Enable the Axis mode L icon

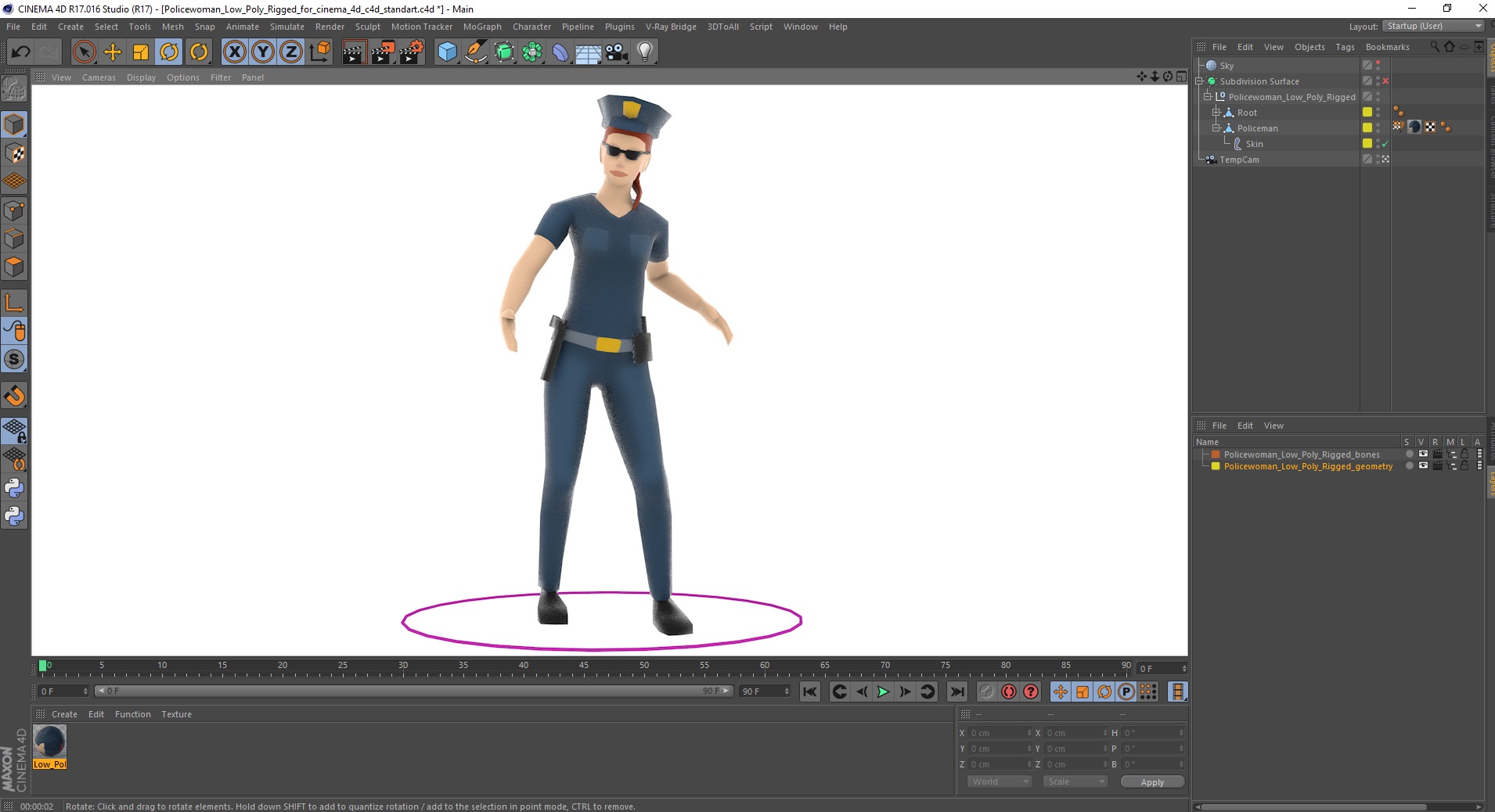(14, 303)
